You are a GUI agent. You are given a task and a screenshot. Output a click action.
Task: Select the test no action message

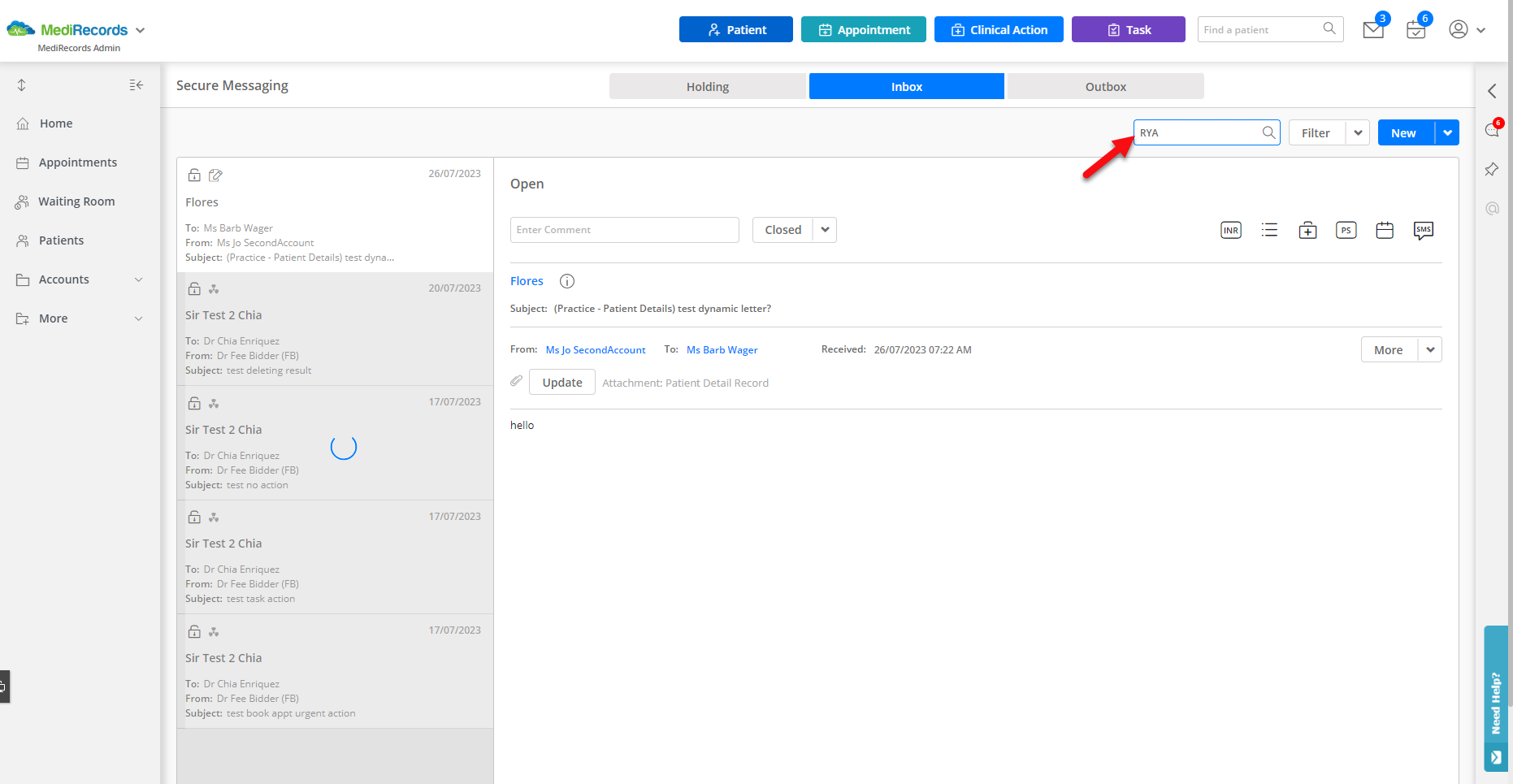point(335,444)
